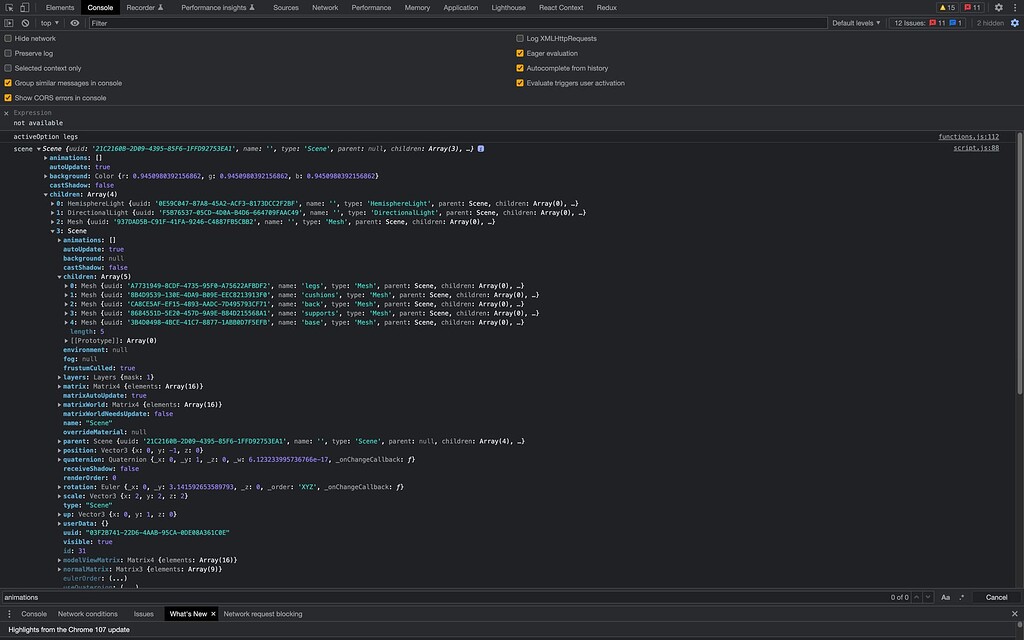Screen dimensions: 1024x640
Task: Click the clear console icon
Action: tap(24, 22)
